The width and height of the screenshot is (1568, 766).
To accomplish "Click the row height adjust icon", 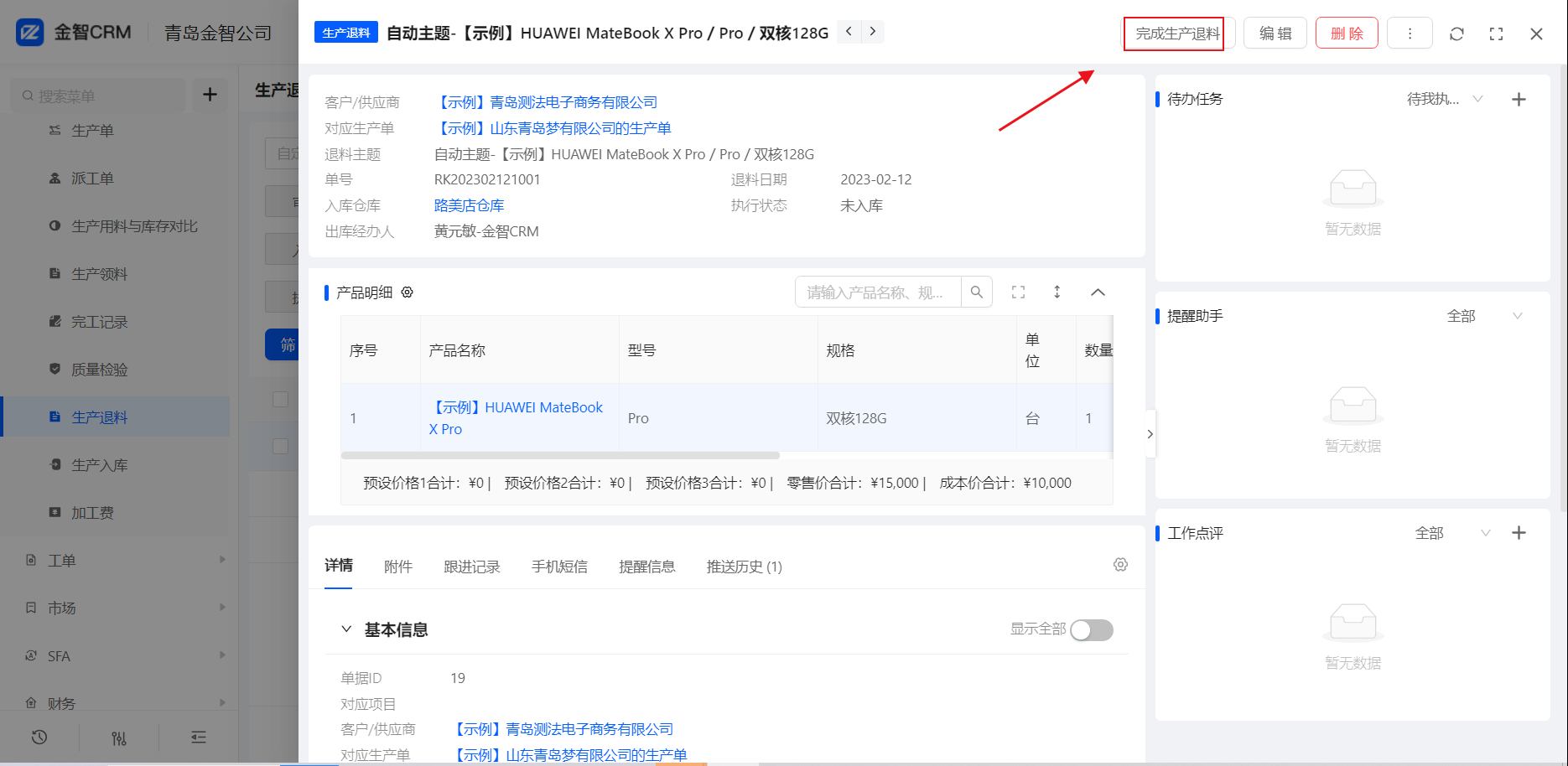I will click(1057, 292).
